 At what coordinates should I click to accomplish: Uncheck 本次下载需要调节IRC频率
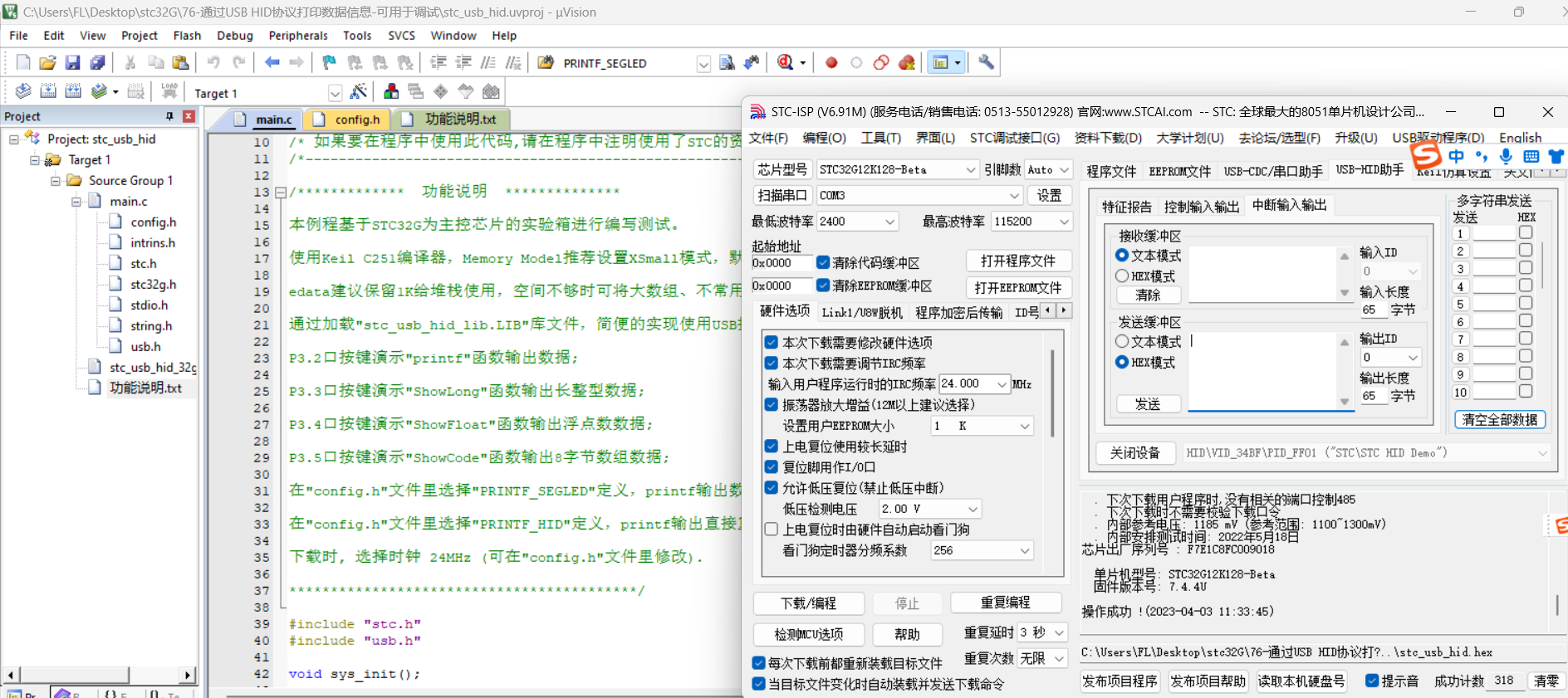[772, 363]
